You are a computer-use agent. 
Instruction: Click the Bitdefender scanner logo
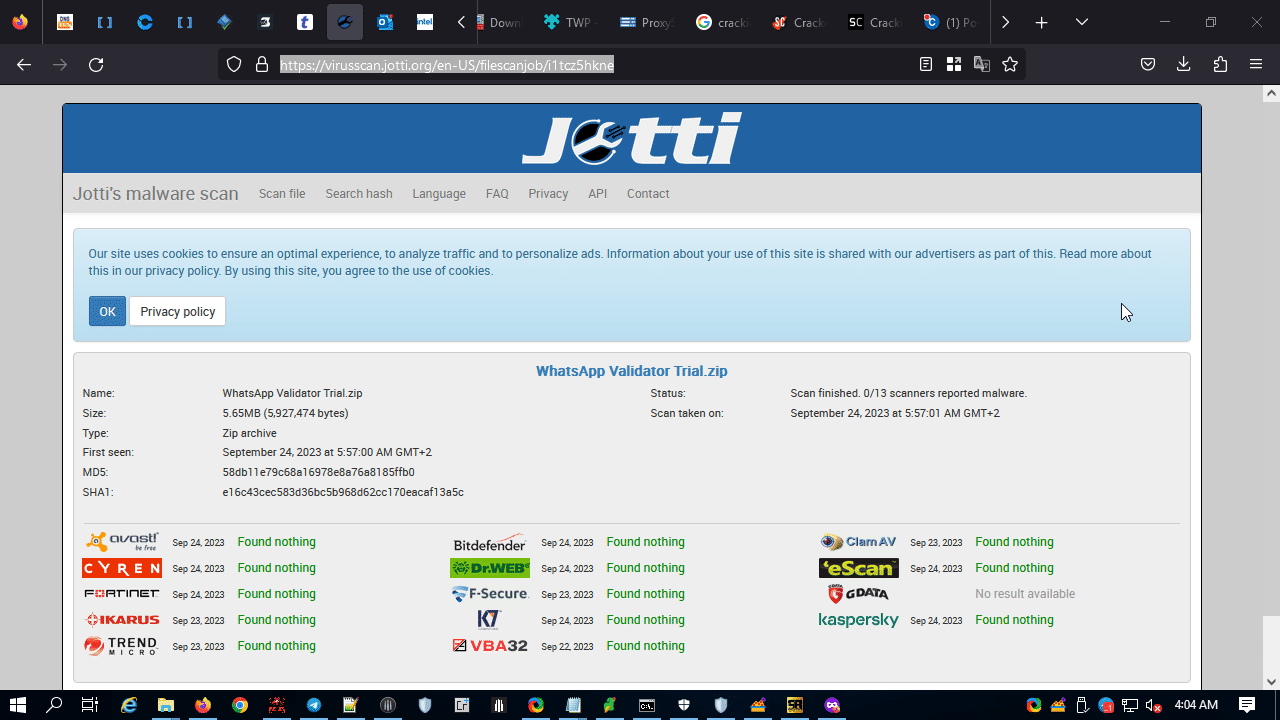coord(490,542)
